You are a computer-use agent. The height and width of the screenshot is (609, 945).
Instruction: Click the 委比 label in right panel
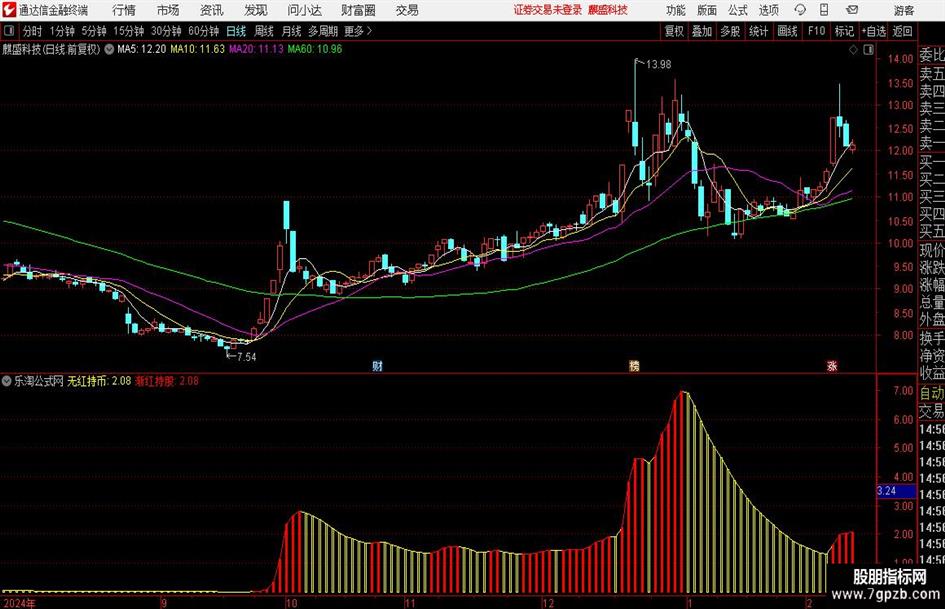coord(932,55)
